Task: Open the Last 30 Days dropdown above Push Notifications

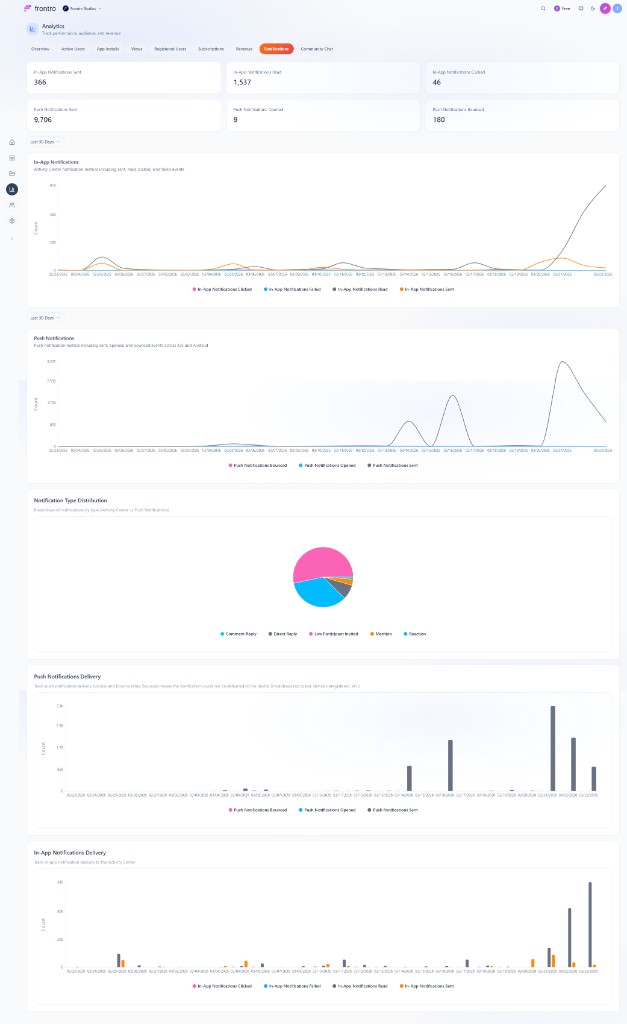Action: pyautogui.click(x=46, y=318)
